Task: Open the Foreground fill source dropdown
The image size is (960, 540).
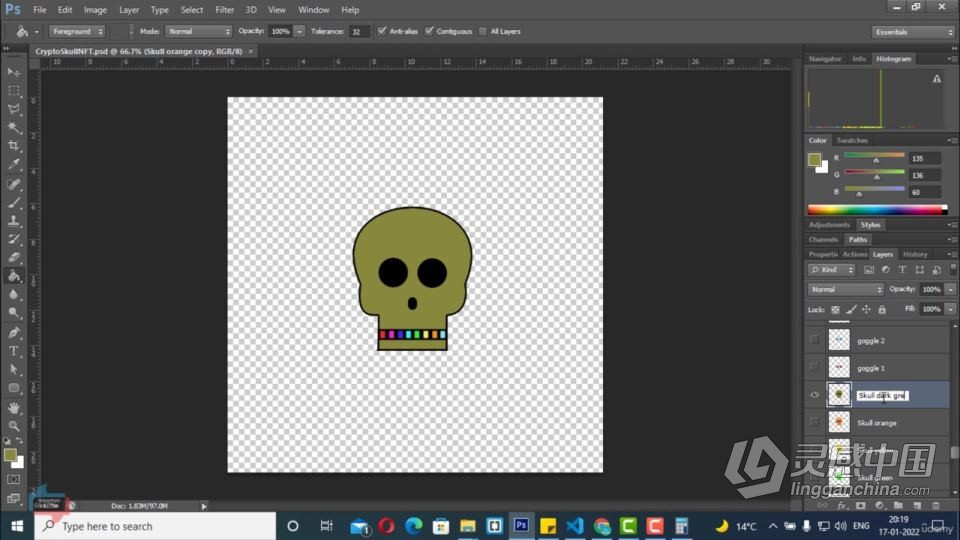Action: [77, 31]
